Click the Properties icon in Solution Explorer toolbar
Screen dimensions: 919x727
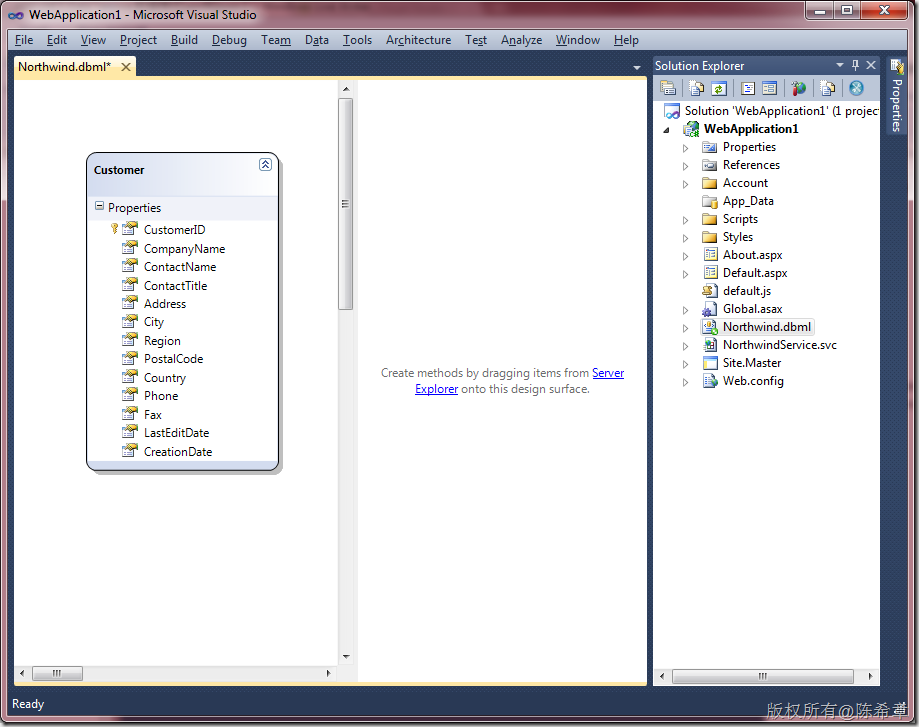pos(668,89)
